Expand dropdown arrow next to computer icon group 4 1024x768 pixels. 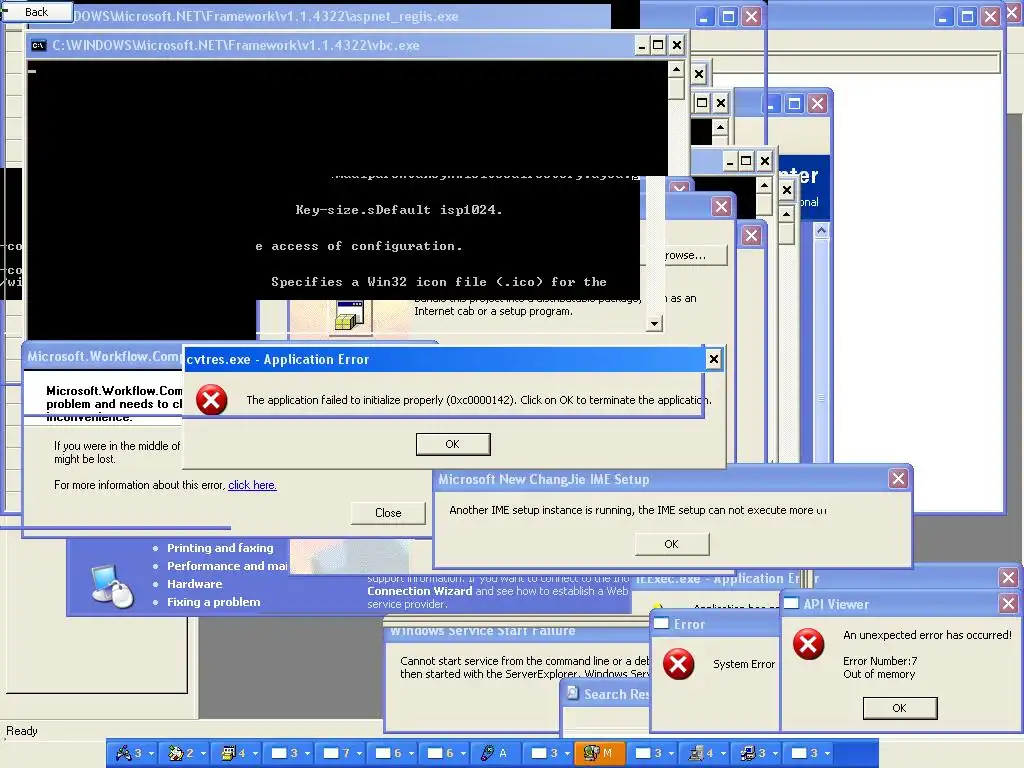[723, 754]
